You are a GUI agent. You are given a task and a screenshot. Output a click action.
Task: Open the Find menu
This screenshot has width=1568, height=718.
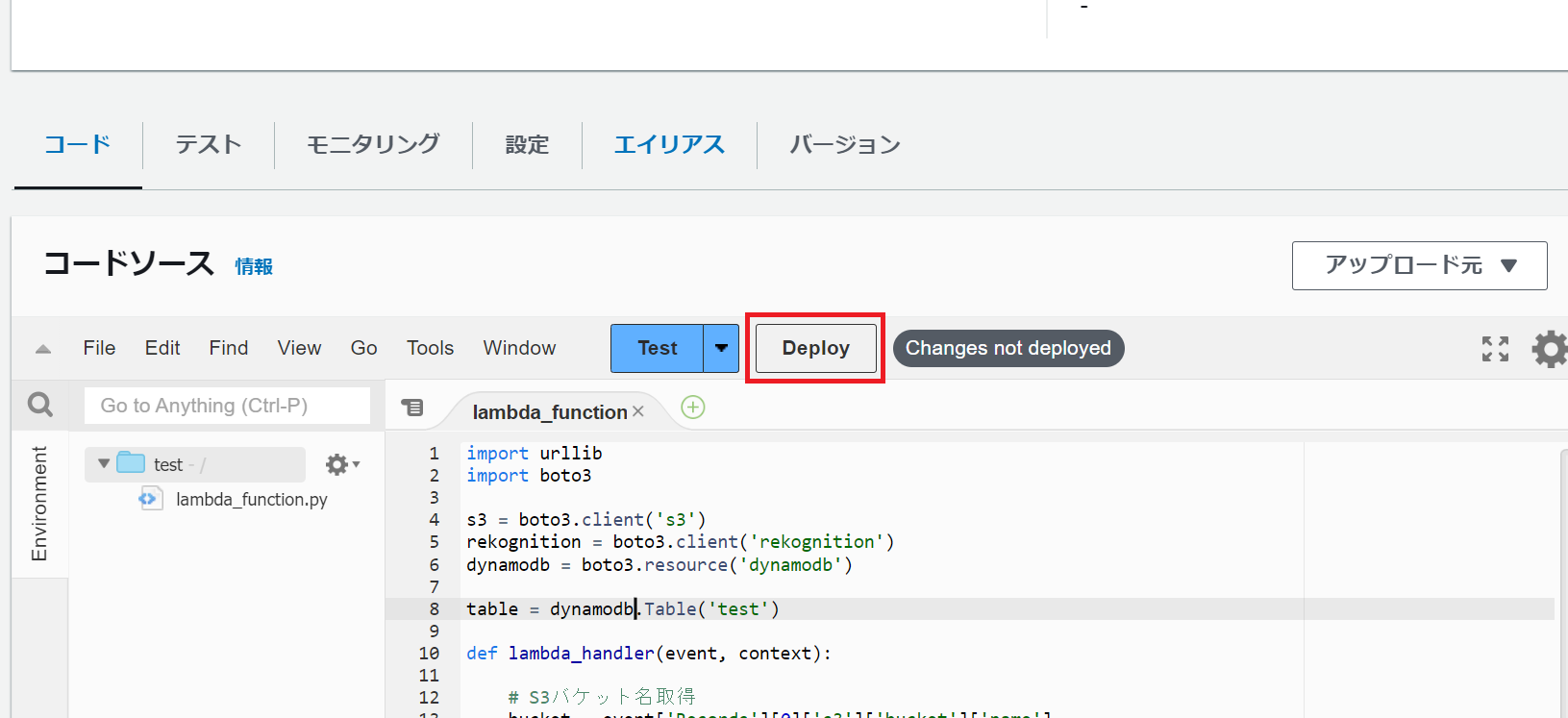[229, 348]
